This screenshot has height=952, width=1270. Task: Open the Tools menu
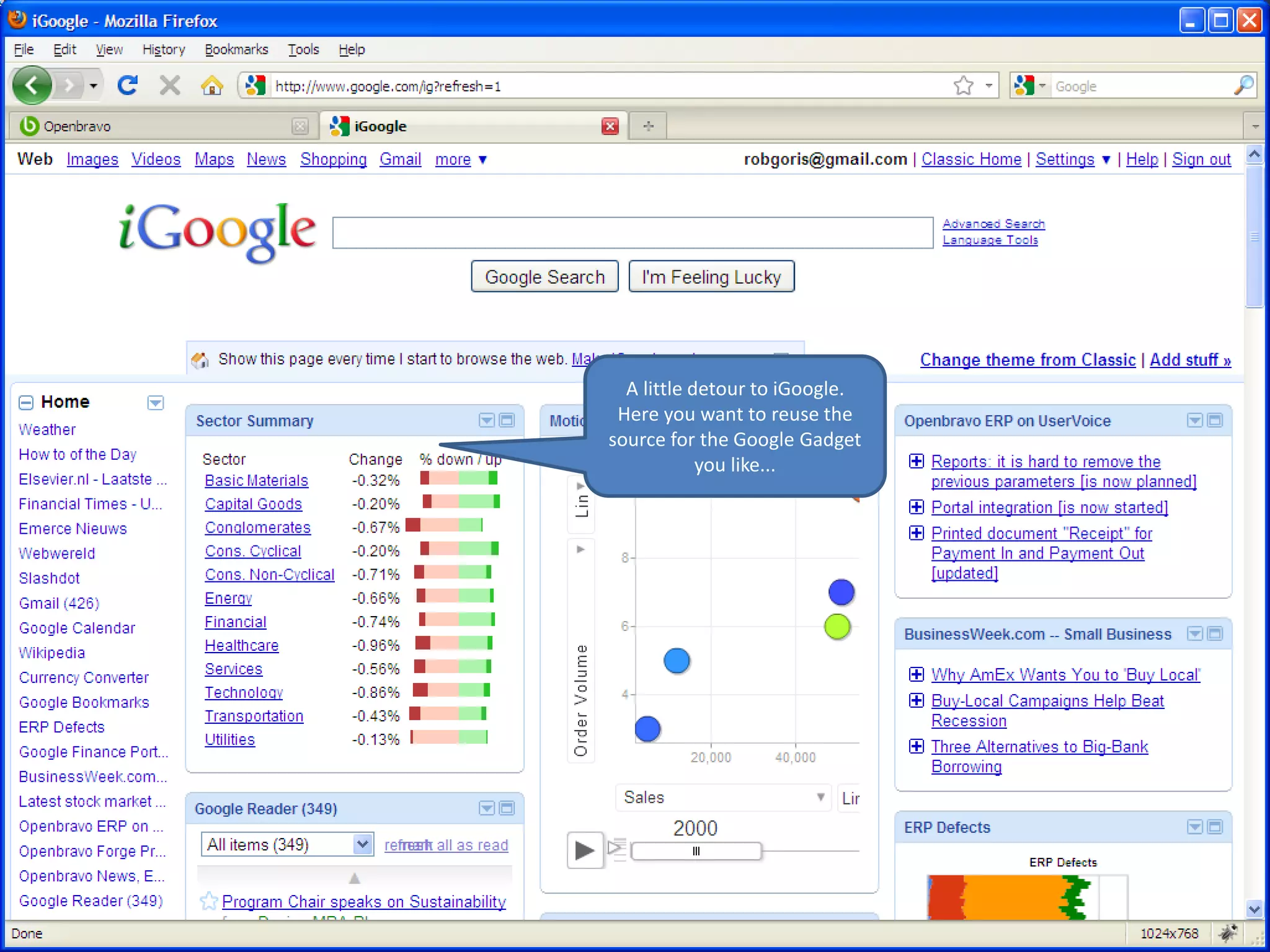pos(303,50)
